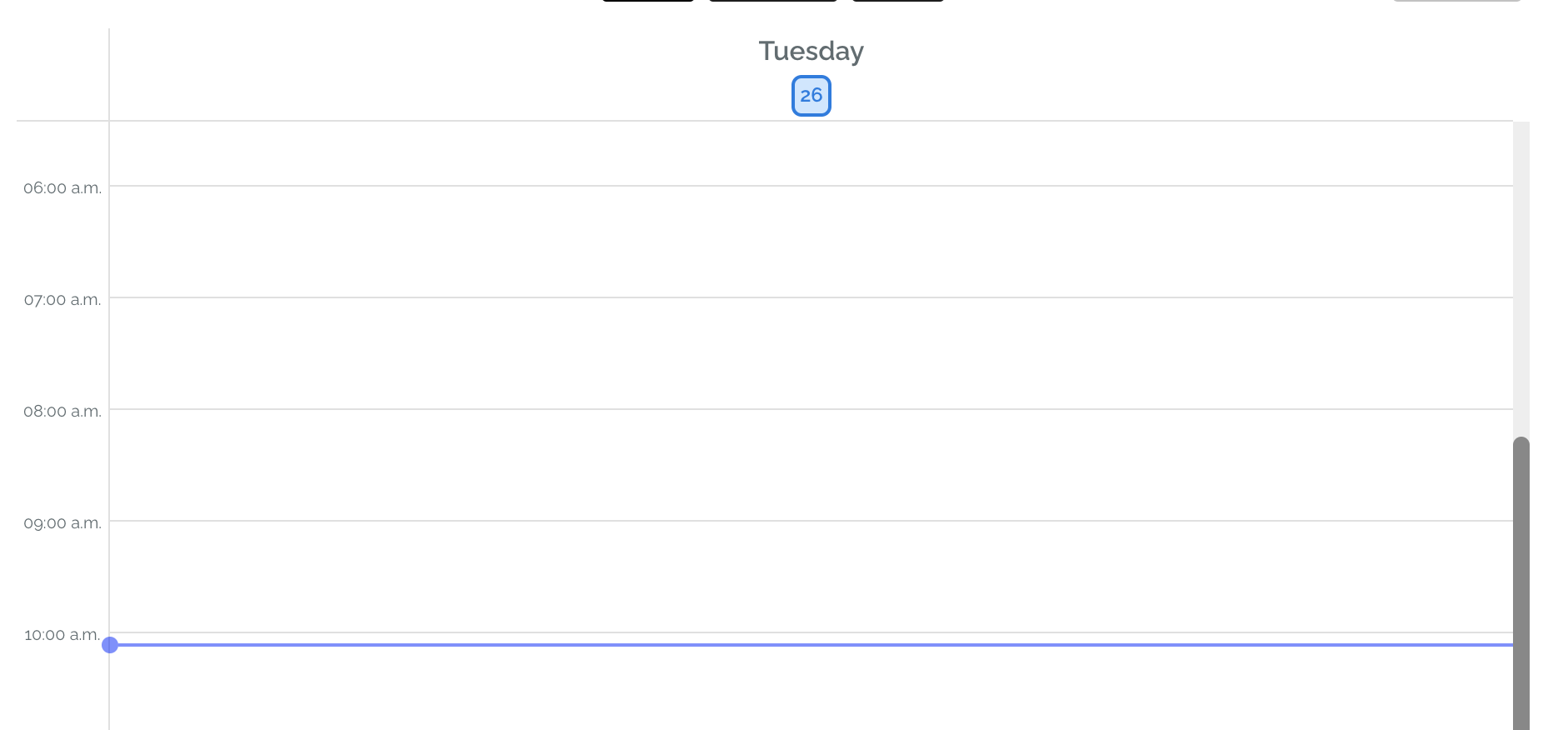Click the first black toolbar button
The height and width of the screenshot is (730, 1568).
[646, 2]
